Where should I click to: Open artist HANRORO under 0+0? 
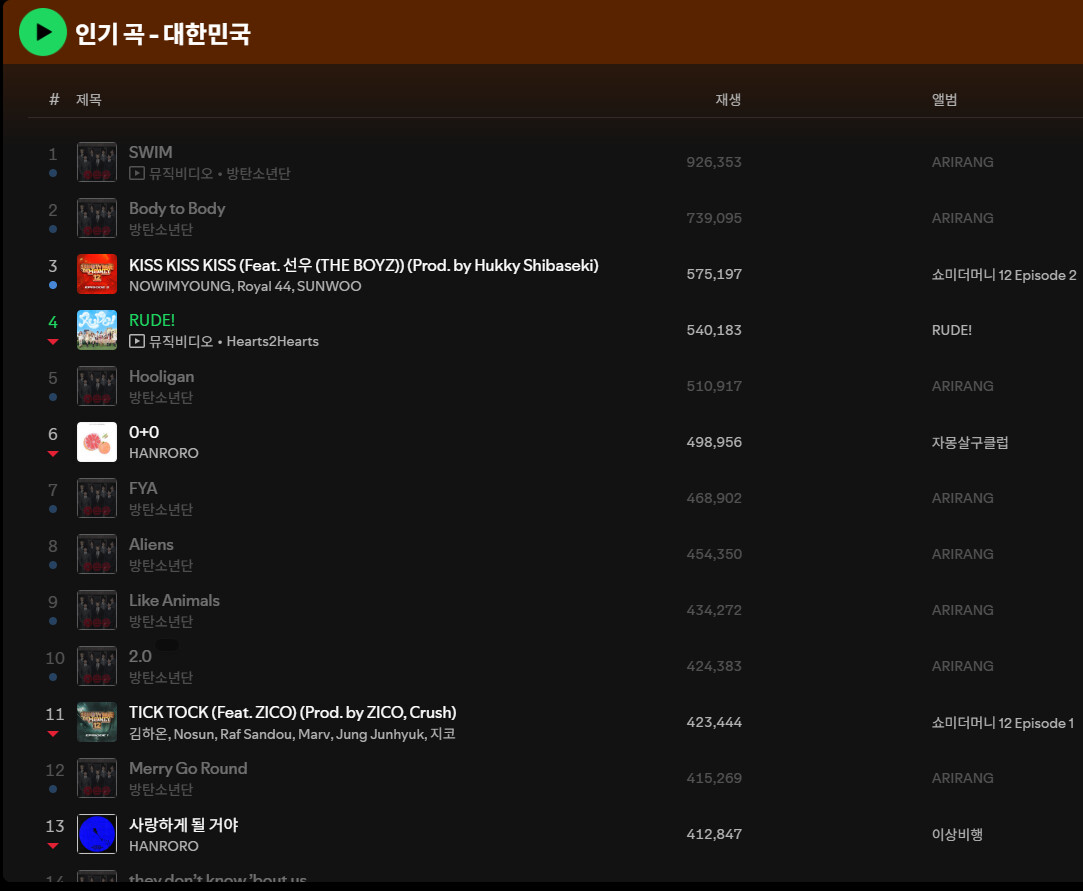164,453
